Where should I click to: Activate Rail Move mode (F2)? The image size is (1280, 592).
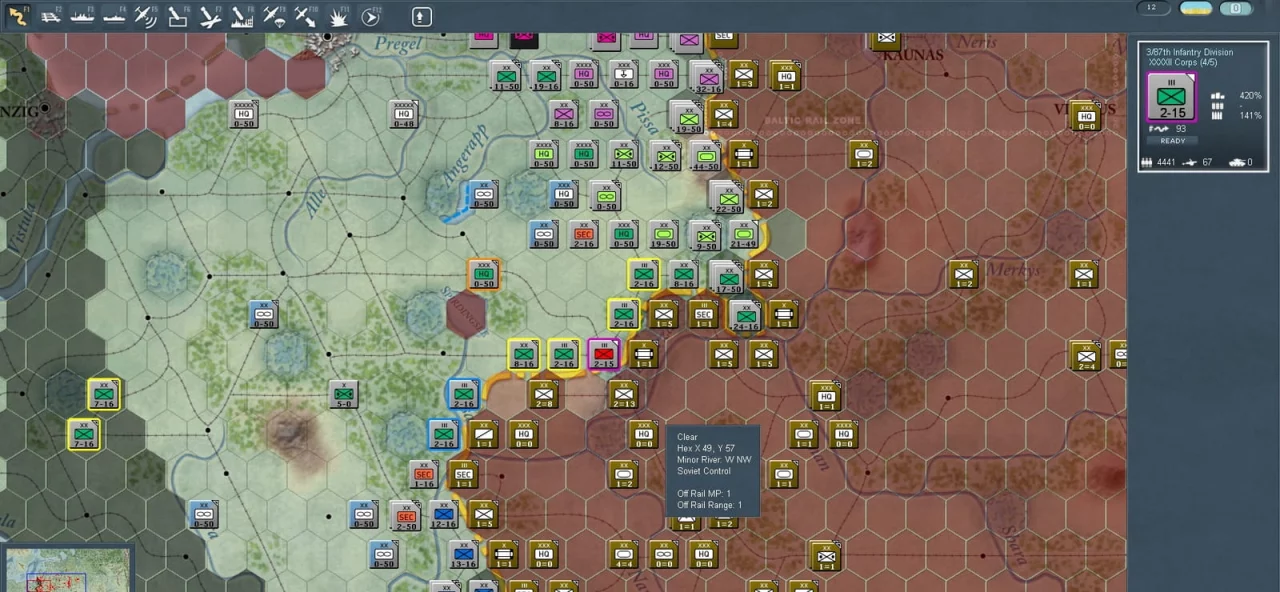[50, 15]
